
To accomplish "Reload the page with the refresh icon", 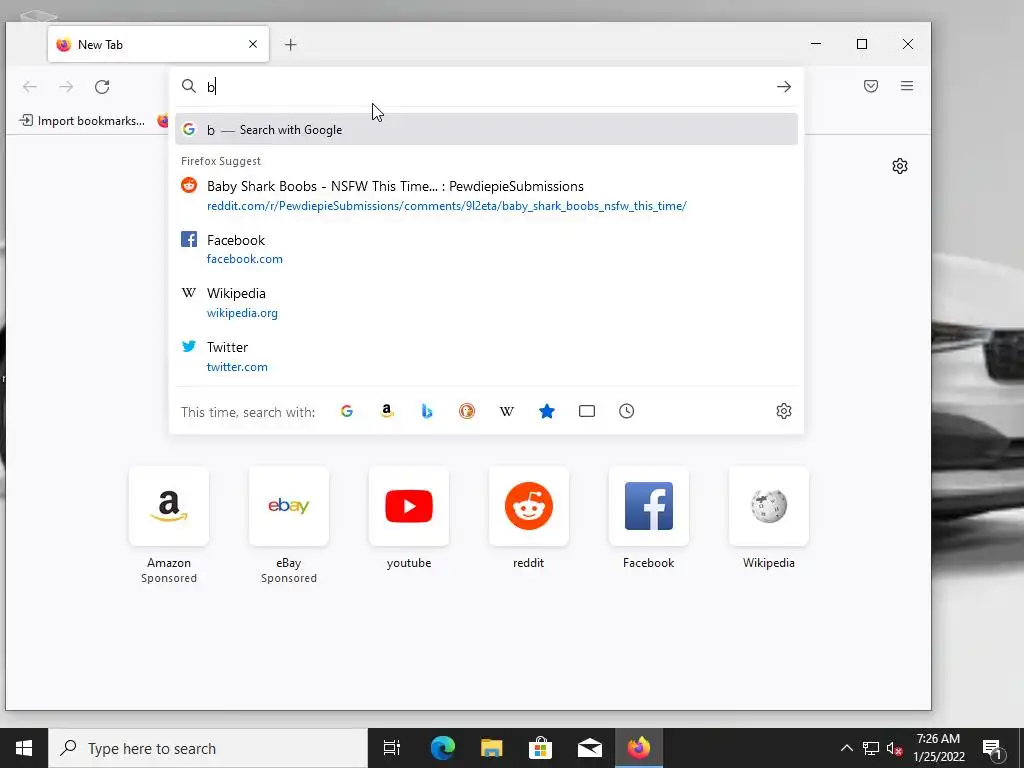I will pyautogui.click(x=102, y=86).
